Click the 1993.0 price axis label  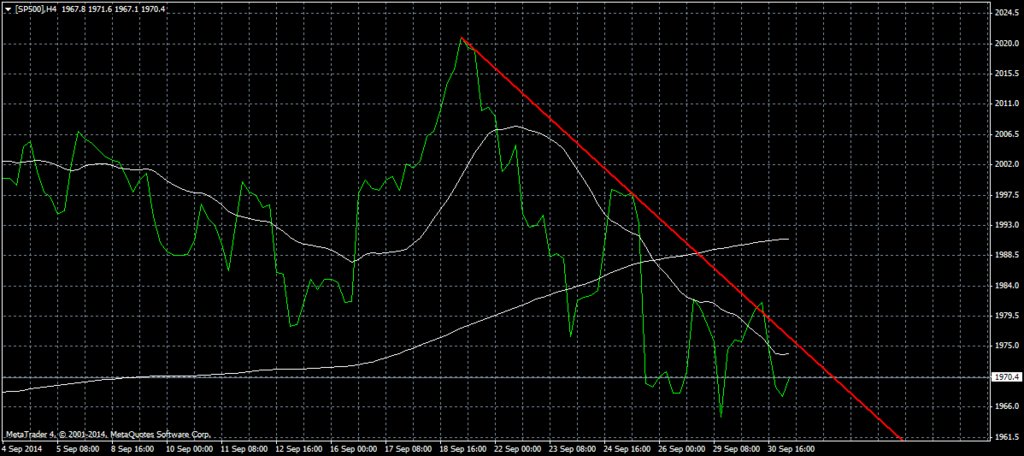tap(1005, 225)
